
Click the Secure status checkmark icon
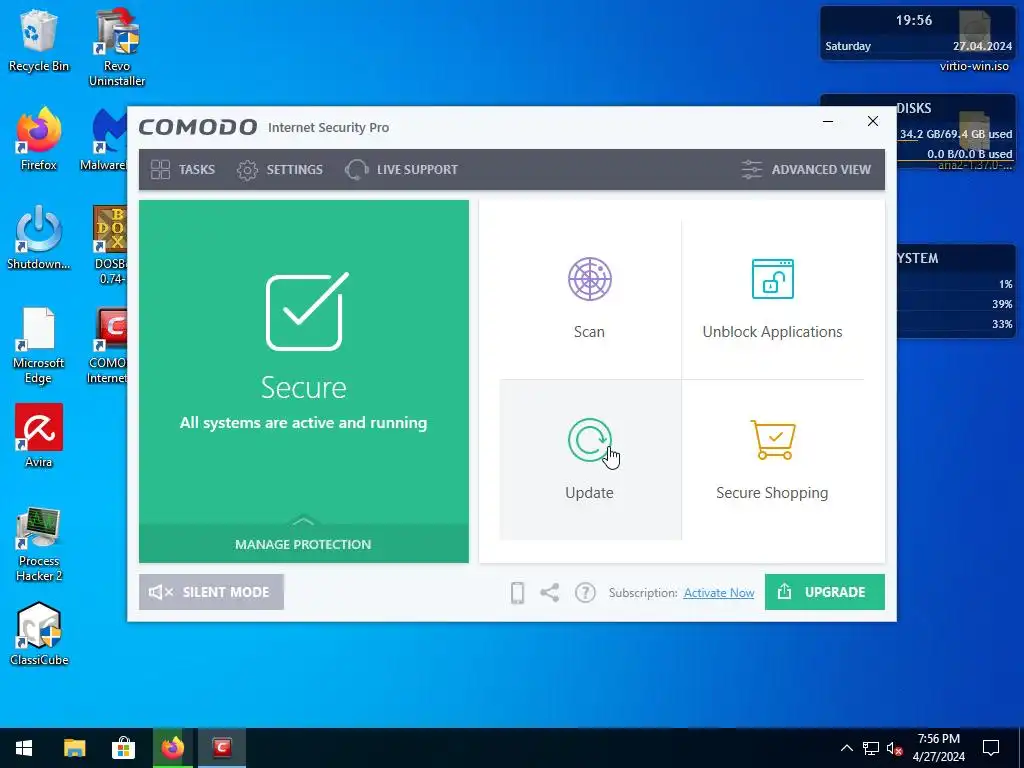tap(307, 312)
